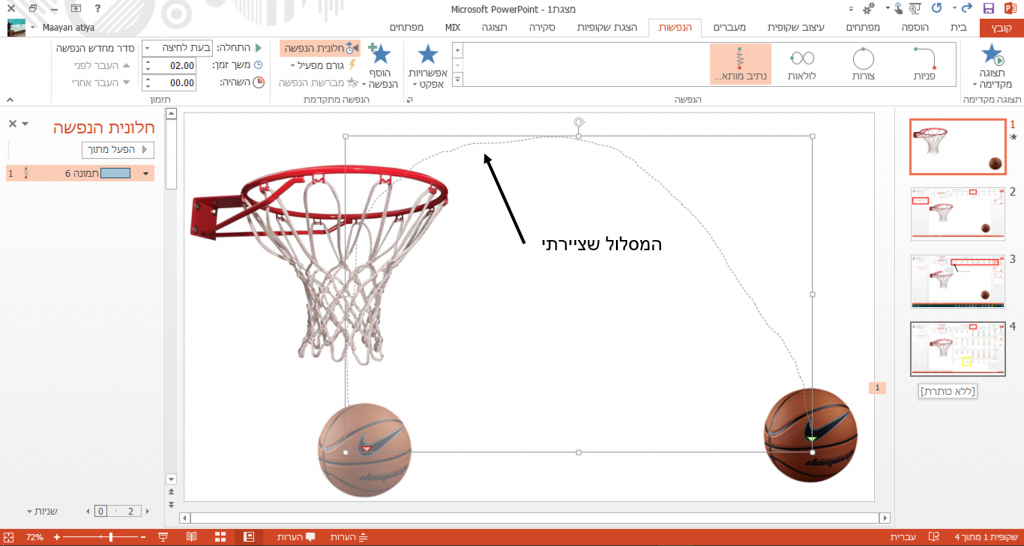Open the Animation group dialog launcher
1024x546 pixels.
click(411, 100)
